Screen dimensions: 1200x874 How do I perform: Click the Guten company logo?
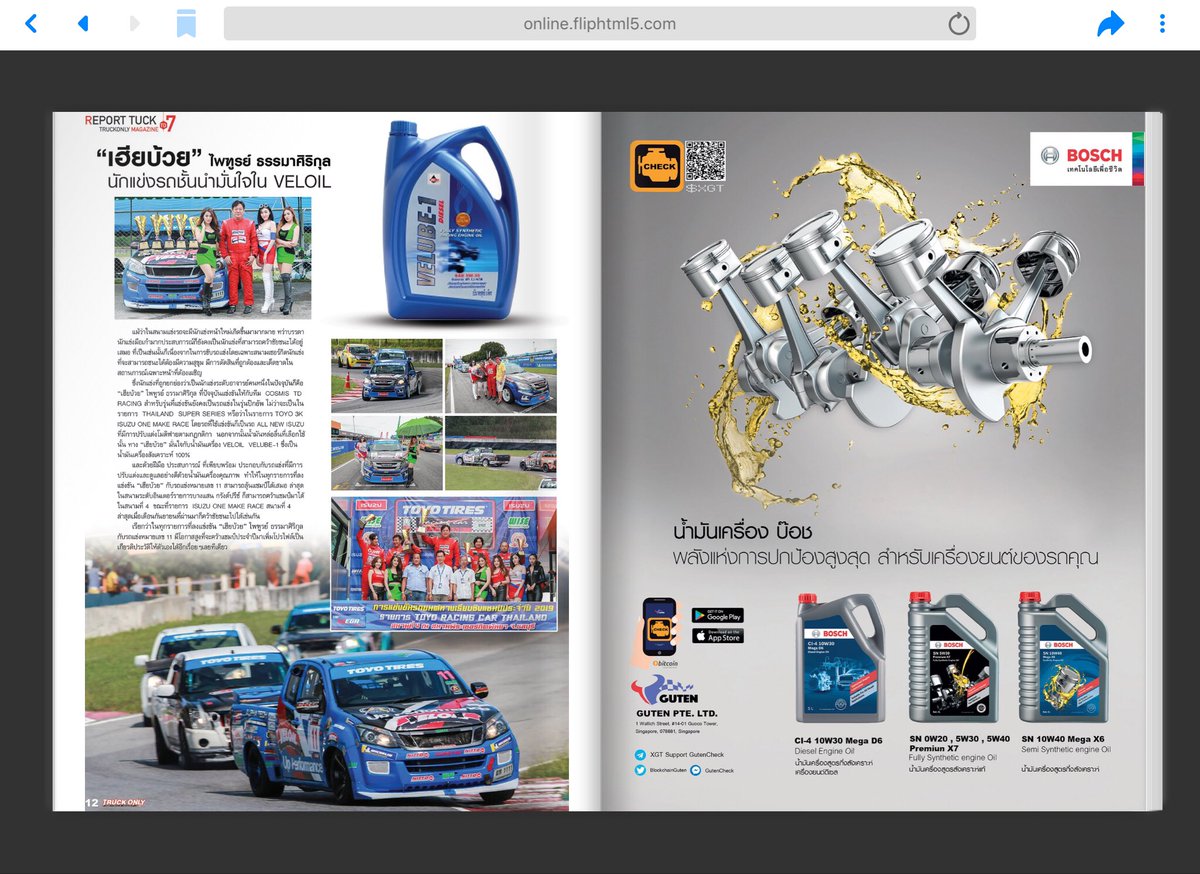[664, 691]
